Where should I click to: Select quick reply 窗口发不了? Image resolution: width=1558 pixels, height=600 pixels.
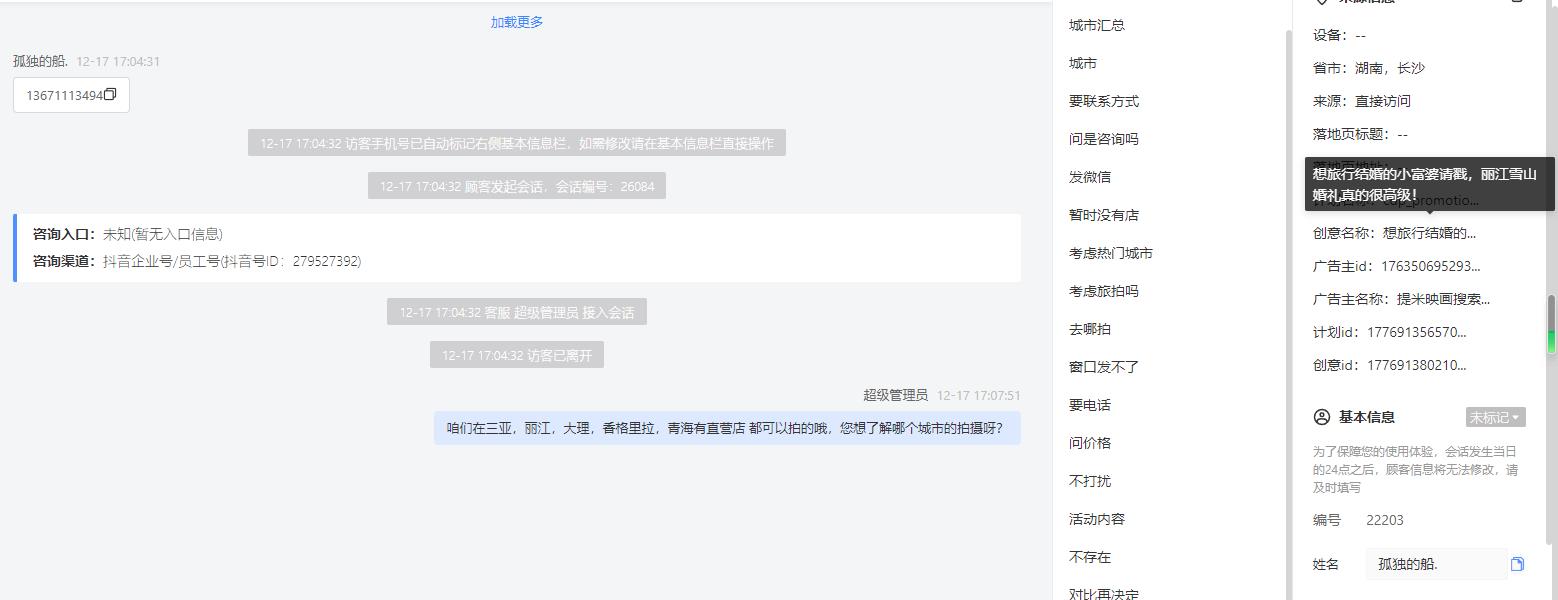pyautogui.click(x=1104, y=367)
